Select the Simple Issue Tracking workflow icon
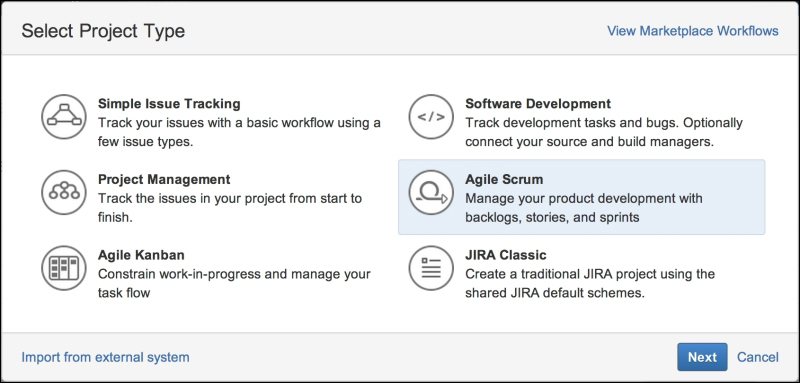Screen dimensions: 800x383 [64, 117]
